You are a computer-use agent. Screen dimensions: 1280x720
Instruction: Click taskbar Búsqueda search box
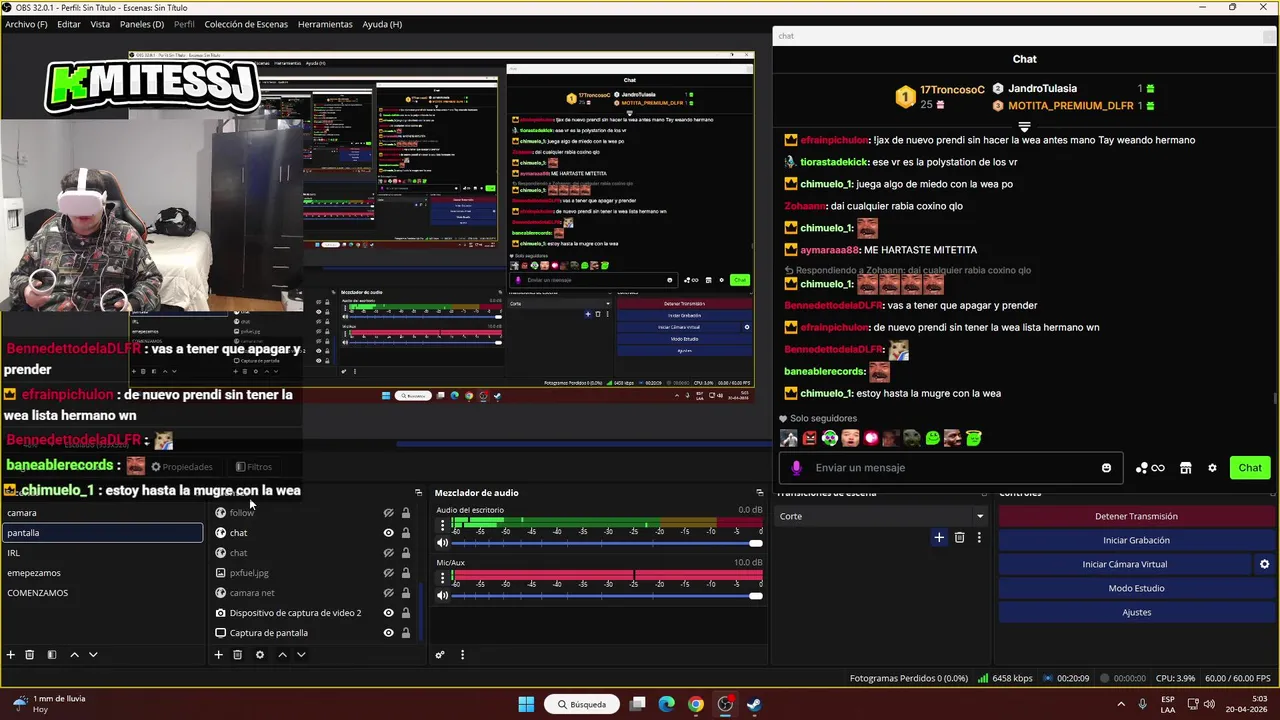click(x=582, y=704)
